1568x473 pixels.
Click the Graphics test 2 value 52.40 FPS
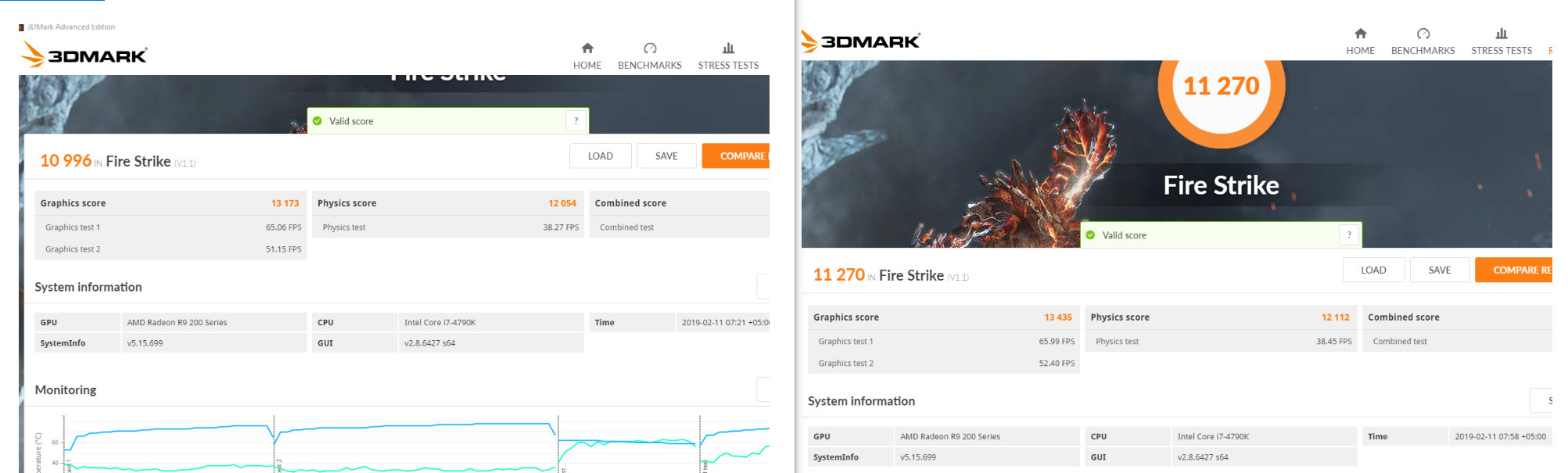[x=1057, y=364]
